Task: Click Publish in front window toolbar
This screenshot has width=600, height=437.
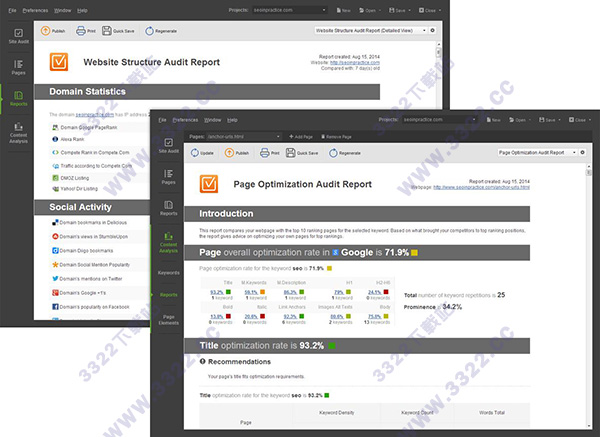Action: (x=236, y=153)
